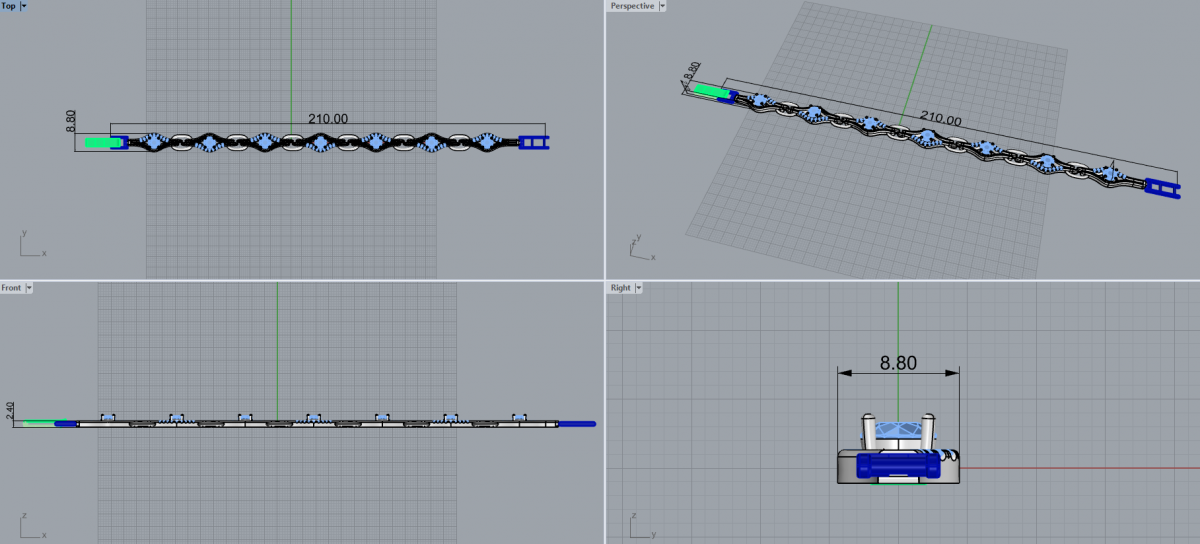
Task: Activate the Right viewport title label
Action: [621, 287]
